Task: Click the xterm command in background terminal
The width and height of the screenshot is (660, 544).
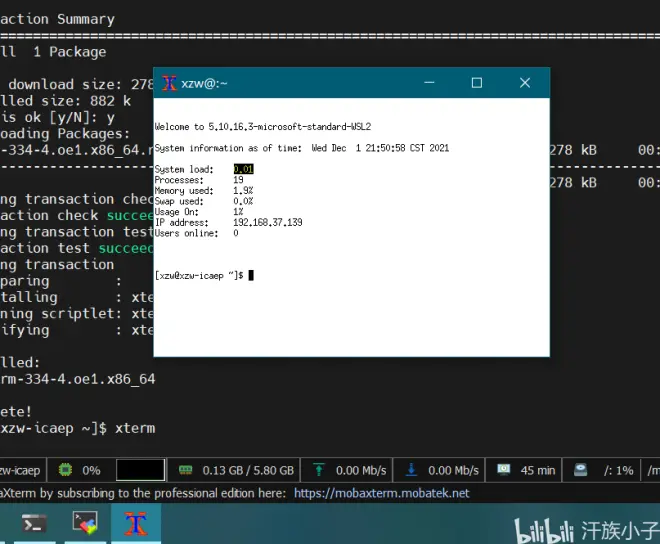Action: pos(135,428)
